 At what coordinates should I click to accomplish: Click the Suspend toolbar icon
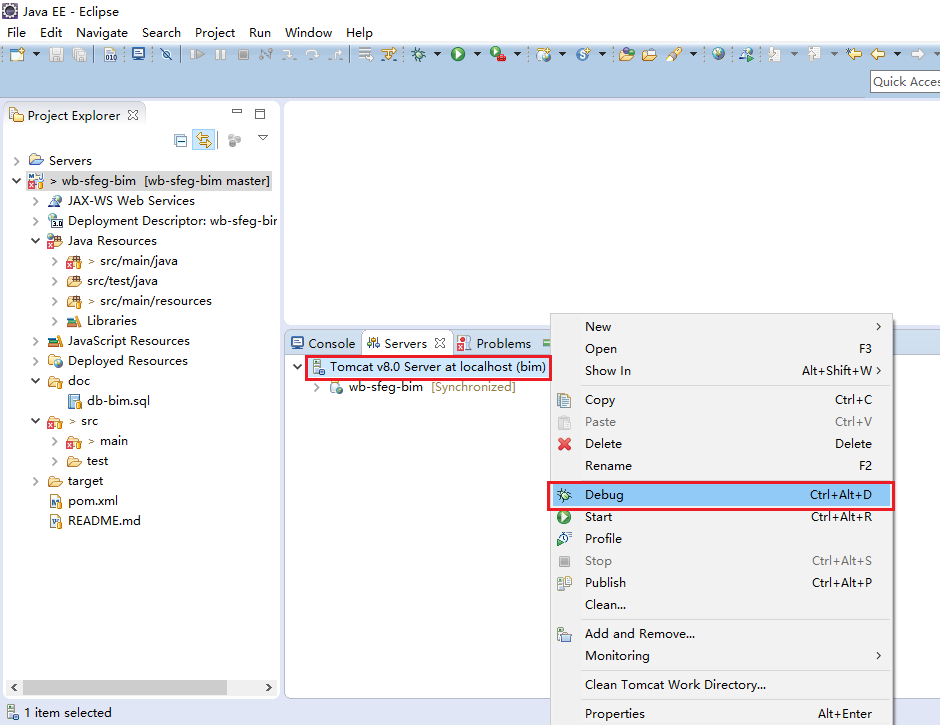[x=221, y=55]
